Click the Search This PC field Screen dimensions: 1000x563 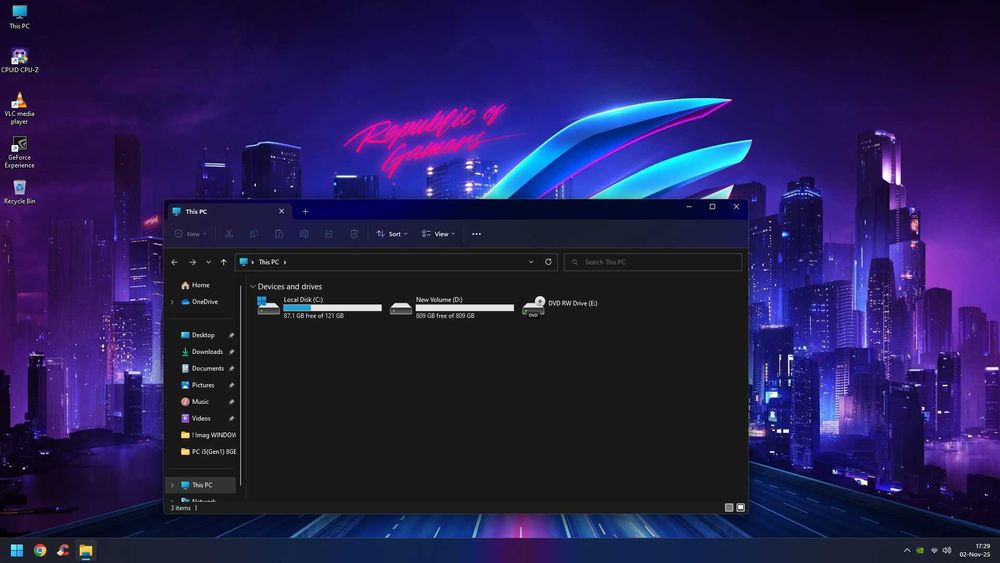click(653, 262)
